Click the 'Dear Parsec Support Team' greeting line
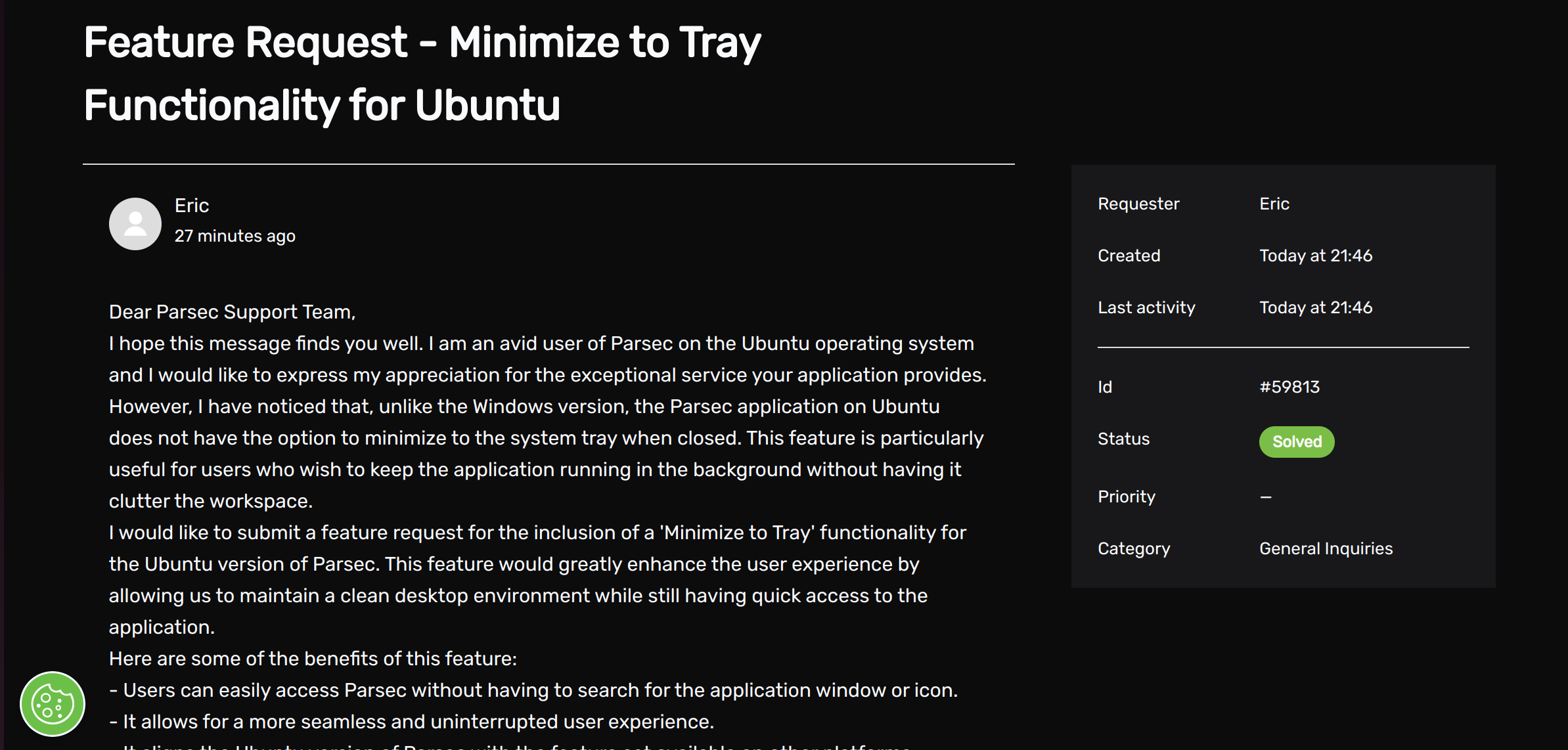The image size is (1568, 750). click(232, 312)
